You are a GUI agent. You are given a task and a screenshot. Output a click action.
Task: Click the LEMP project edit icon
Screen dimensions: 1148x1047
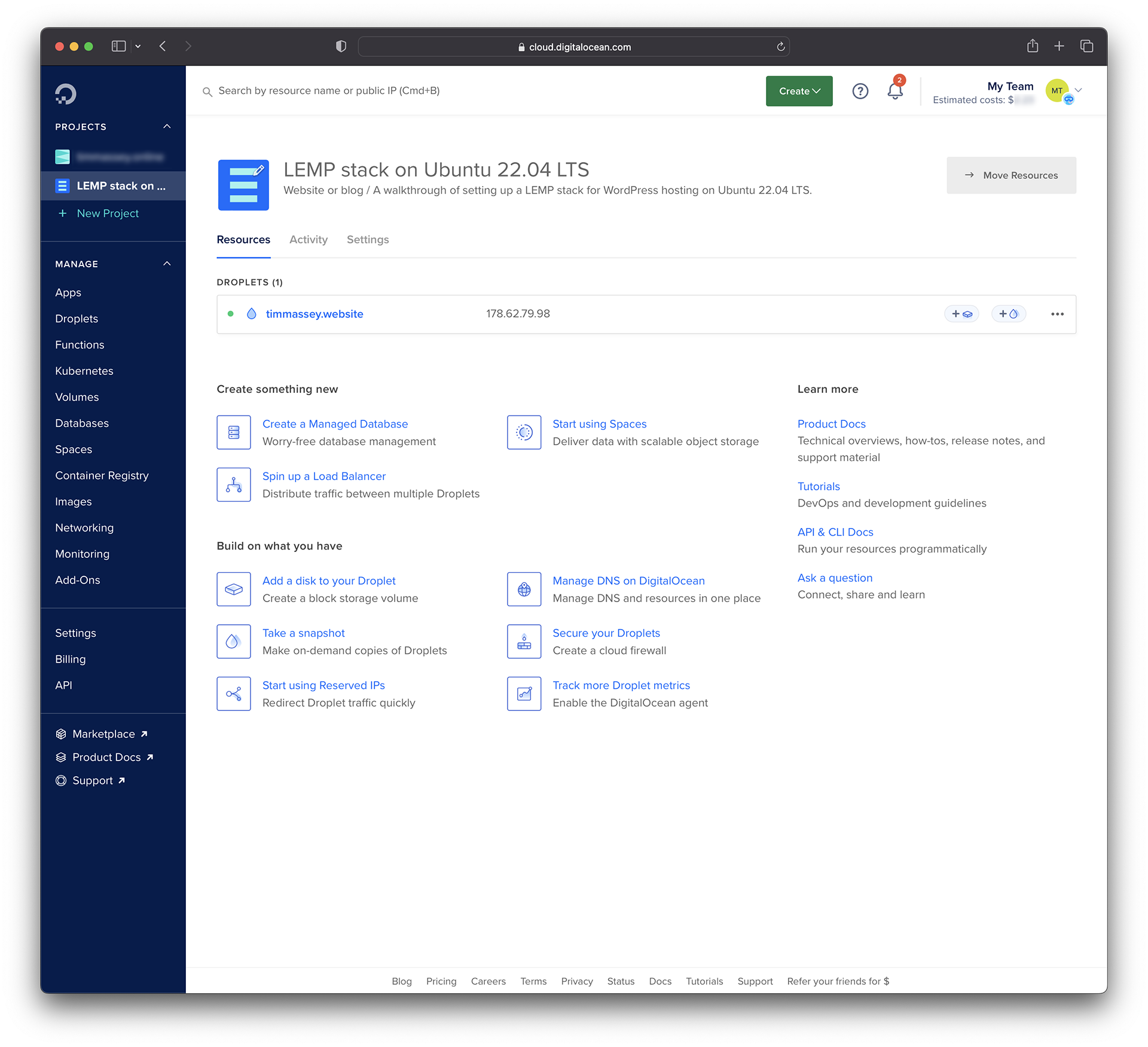(x=259, y=170)
